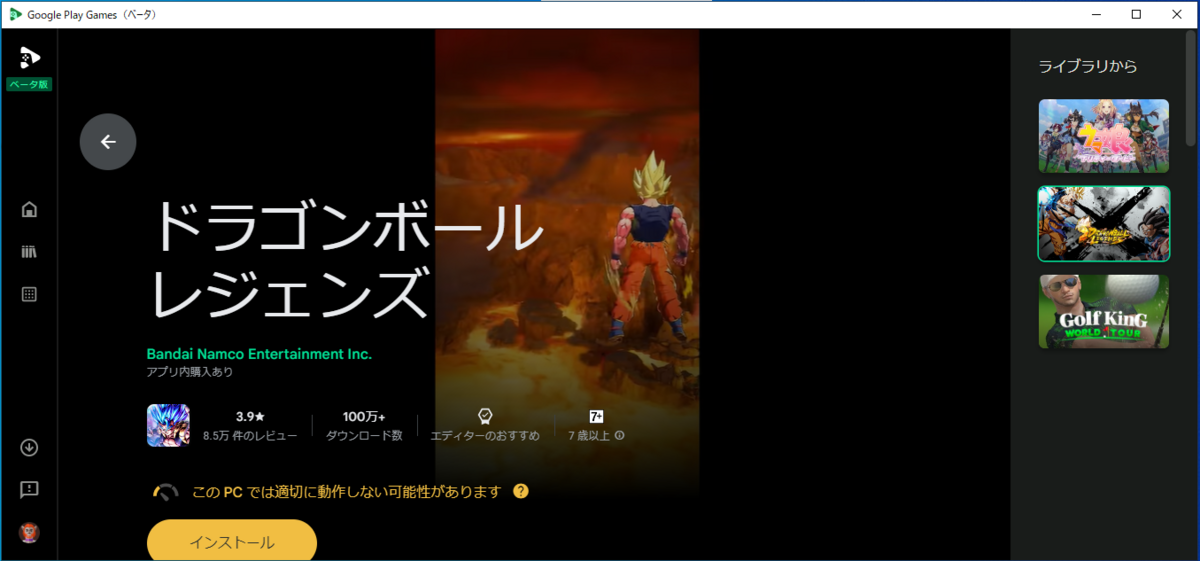
Task: Click the Google Play Games sidebar logo
Action: point(29,57)
